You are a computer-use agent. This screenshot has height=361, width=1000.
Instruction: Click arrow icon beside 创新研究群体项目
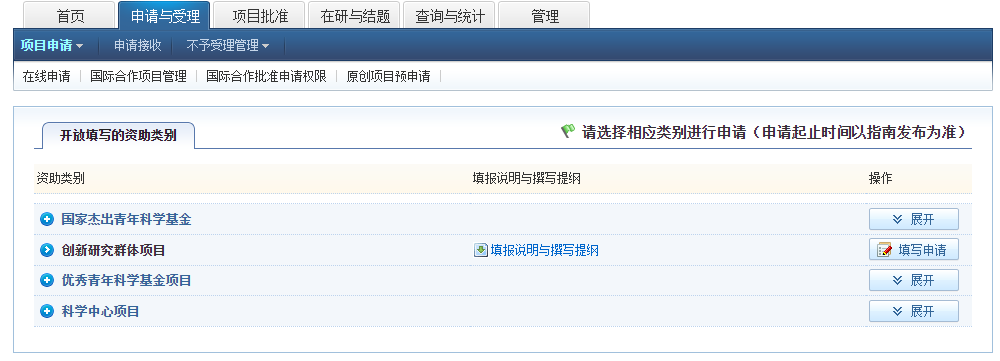pyautogui.click(x=47, y=250)
